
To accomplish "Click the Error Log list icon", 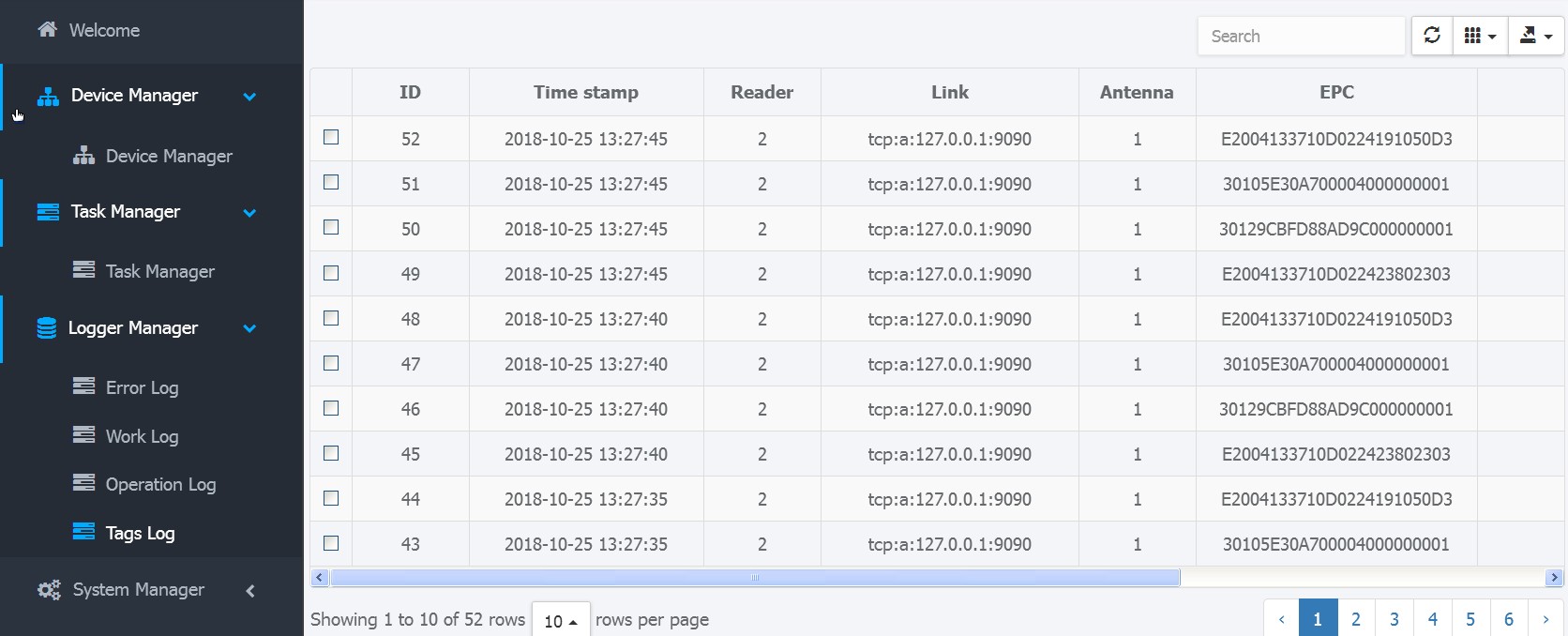I will (x=83, y=386).
